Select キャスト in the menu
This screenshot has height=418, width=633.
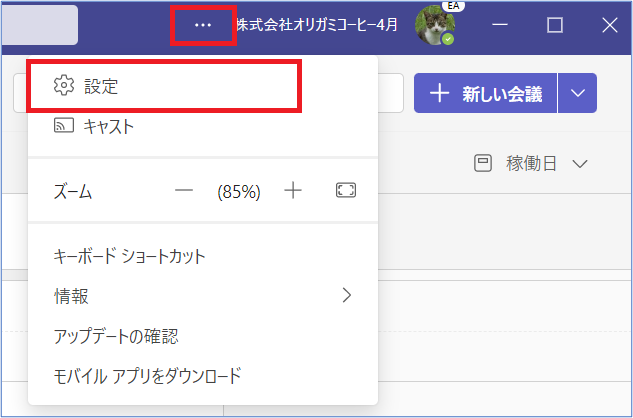[108, 126]
